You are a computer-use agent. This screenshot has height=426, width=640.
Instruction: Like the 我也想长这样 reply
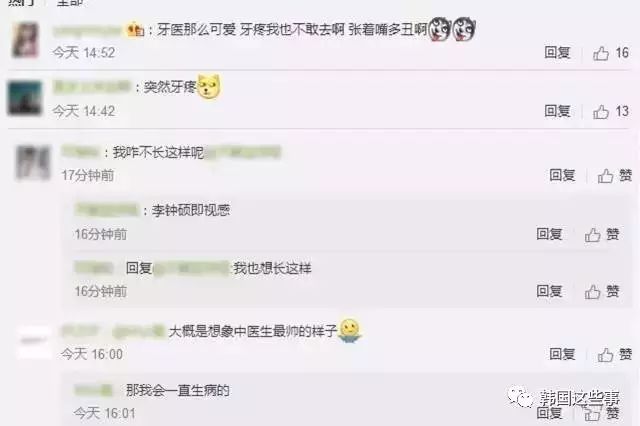pos(602,292)
